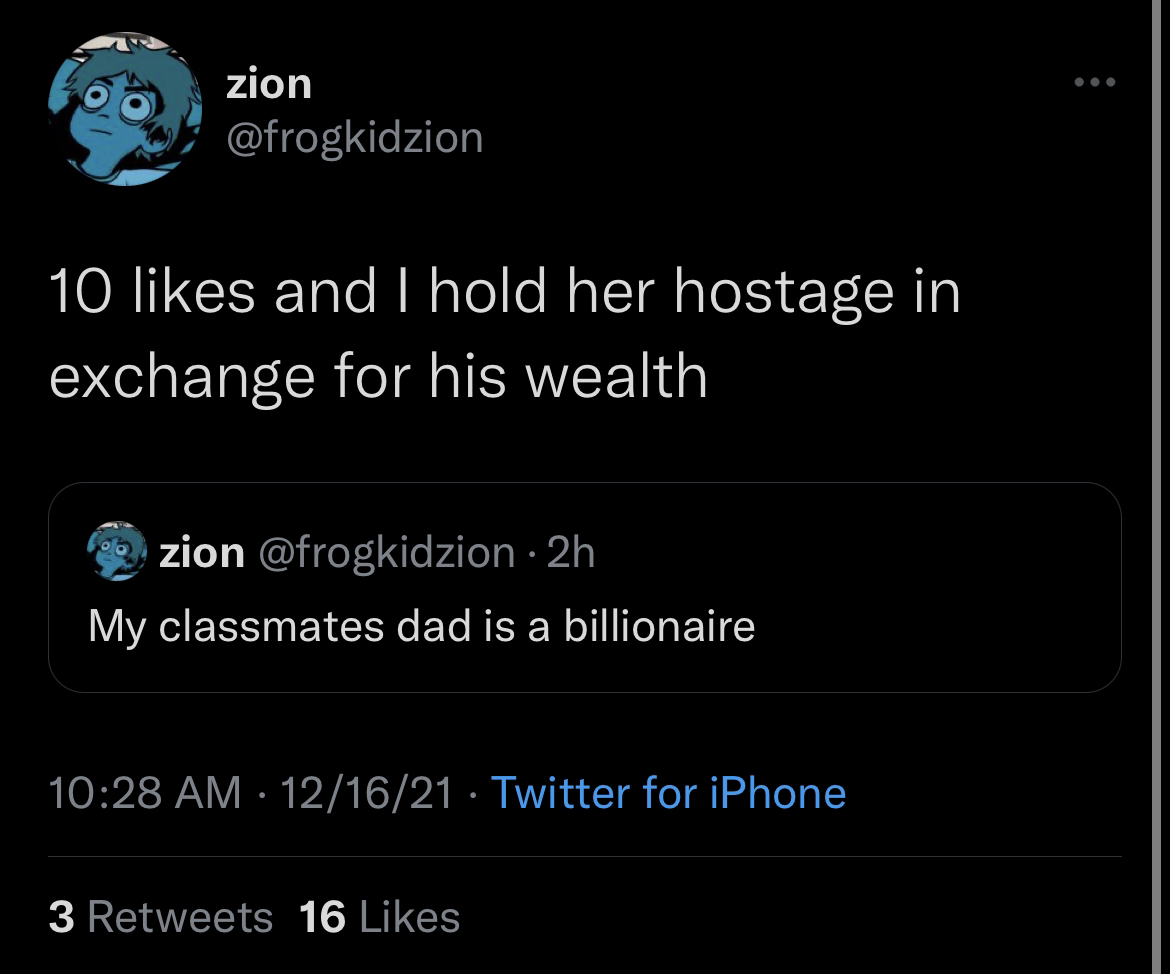Visit the @frogkidzion handle in the tweet header
Viewport: 1170px width, 974px height.
coord(354,138)
